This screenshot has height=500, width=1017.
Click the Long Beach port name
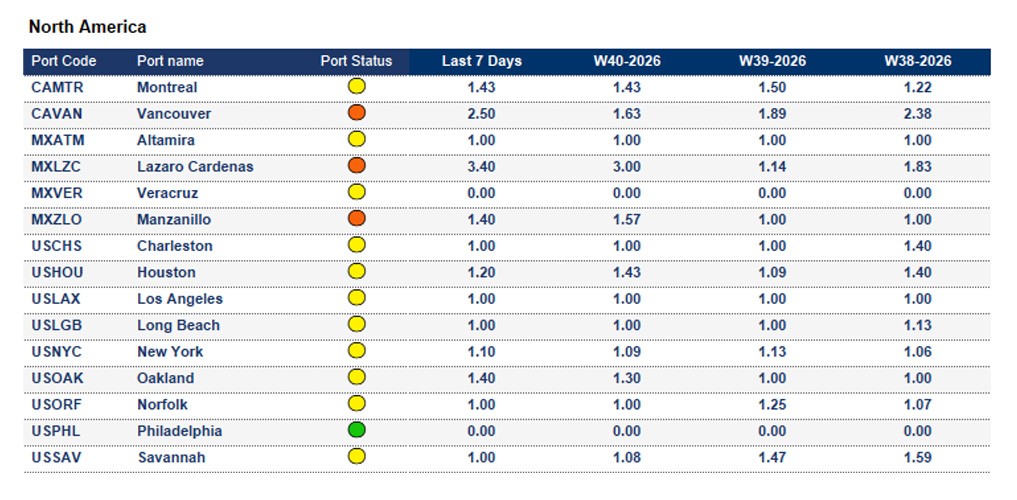pos(178,325)
